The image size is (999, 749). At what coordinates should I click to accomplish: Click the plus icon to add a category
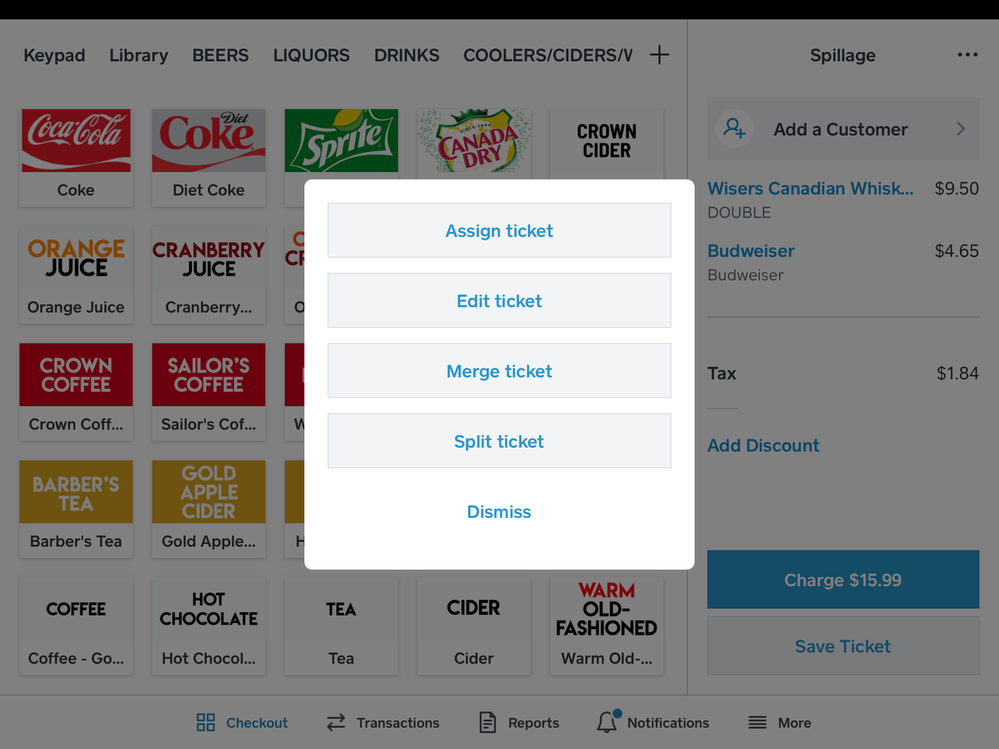coord(659,55)
